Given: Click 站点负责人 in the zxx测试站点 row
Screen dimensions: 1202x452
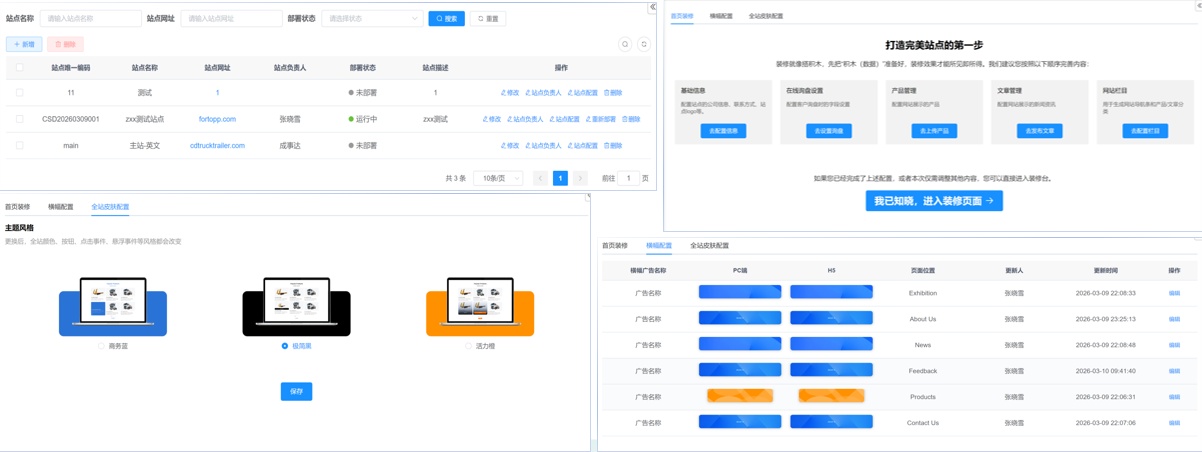Looking at the screenshot, I should (x=525, y=119).
